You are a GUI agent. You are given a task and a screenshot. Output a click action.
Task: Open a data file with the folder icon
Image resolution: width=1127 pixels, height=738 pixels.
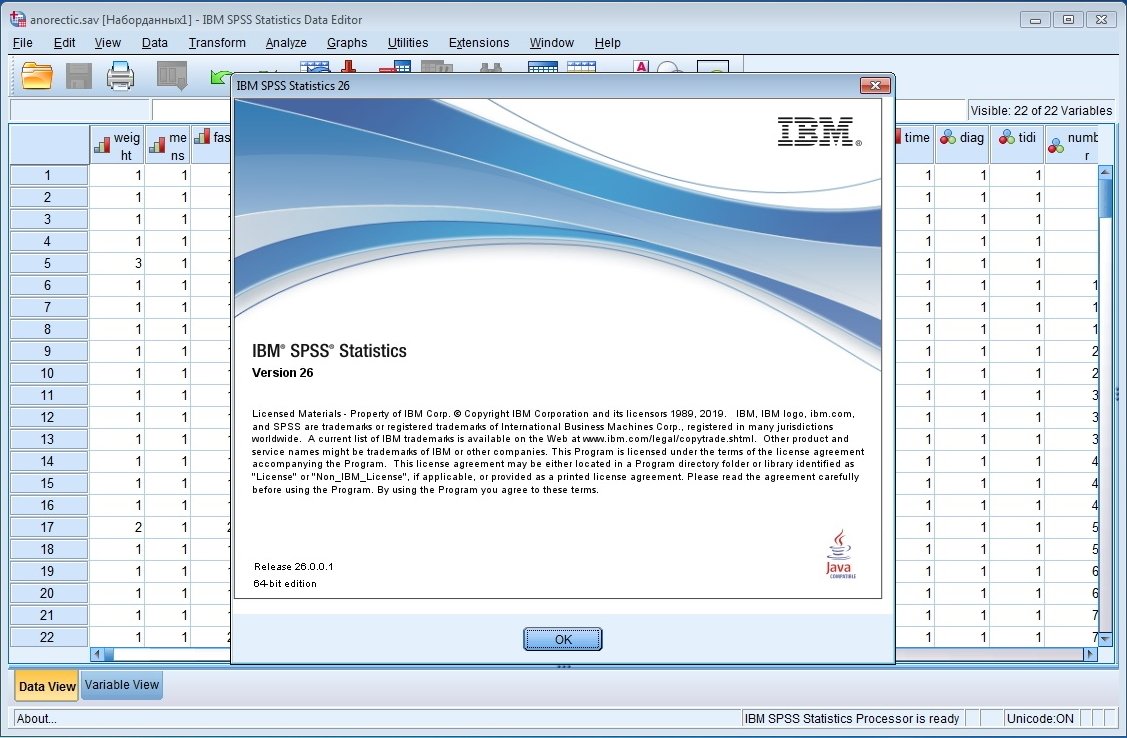[37, 76]
